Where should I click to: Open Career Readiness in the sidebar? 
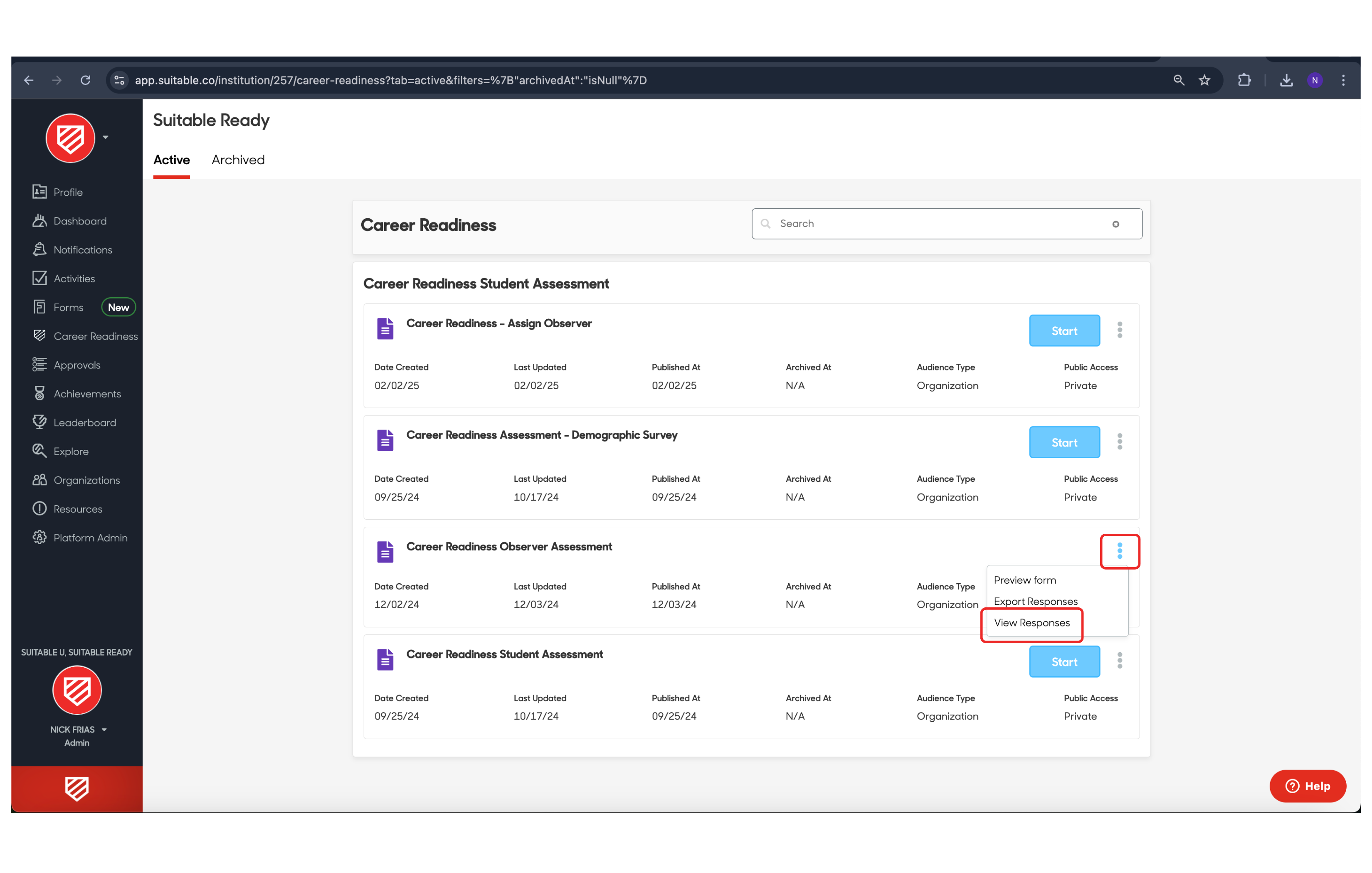click(x=86, y=336)
